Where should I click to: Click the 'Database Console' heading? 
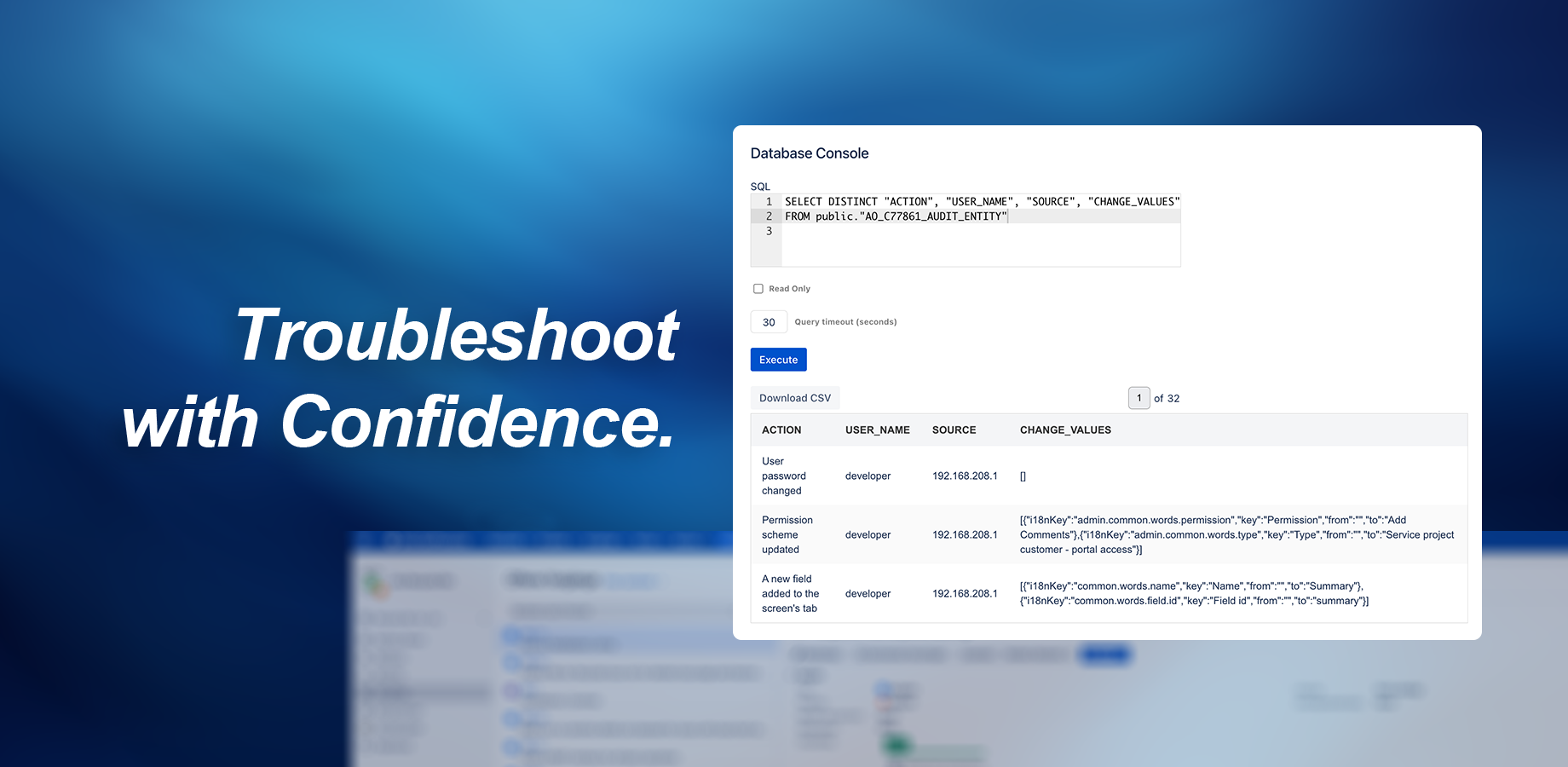pyautogui.click(x=810, y=153)
